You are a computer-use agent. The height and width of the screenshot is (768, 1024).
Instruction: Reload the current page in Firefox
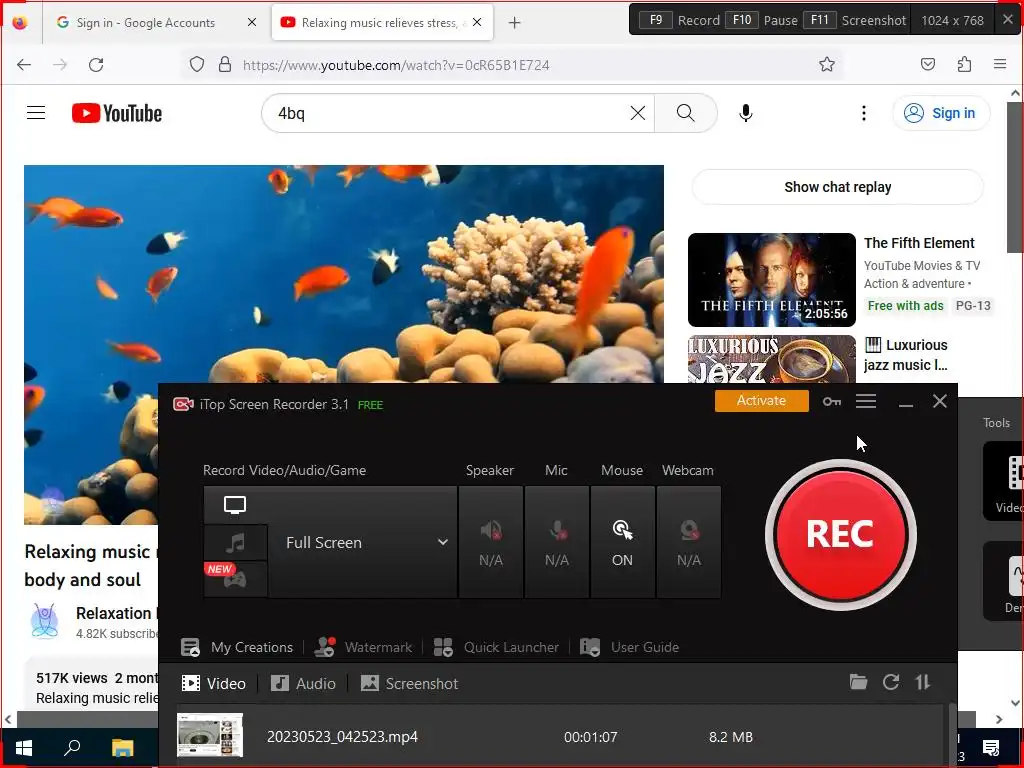(x=96, y=64)
